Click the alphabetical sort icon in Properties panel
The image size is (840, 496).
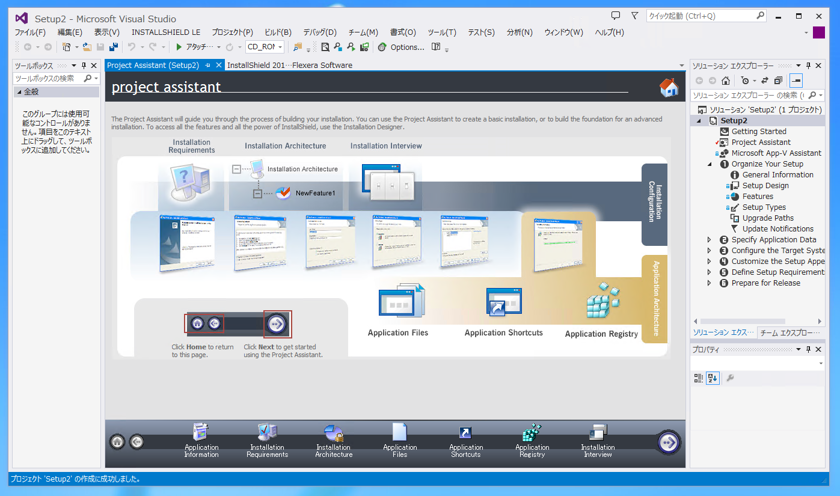coord(712,378)
